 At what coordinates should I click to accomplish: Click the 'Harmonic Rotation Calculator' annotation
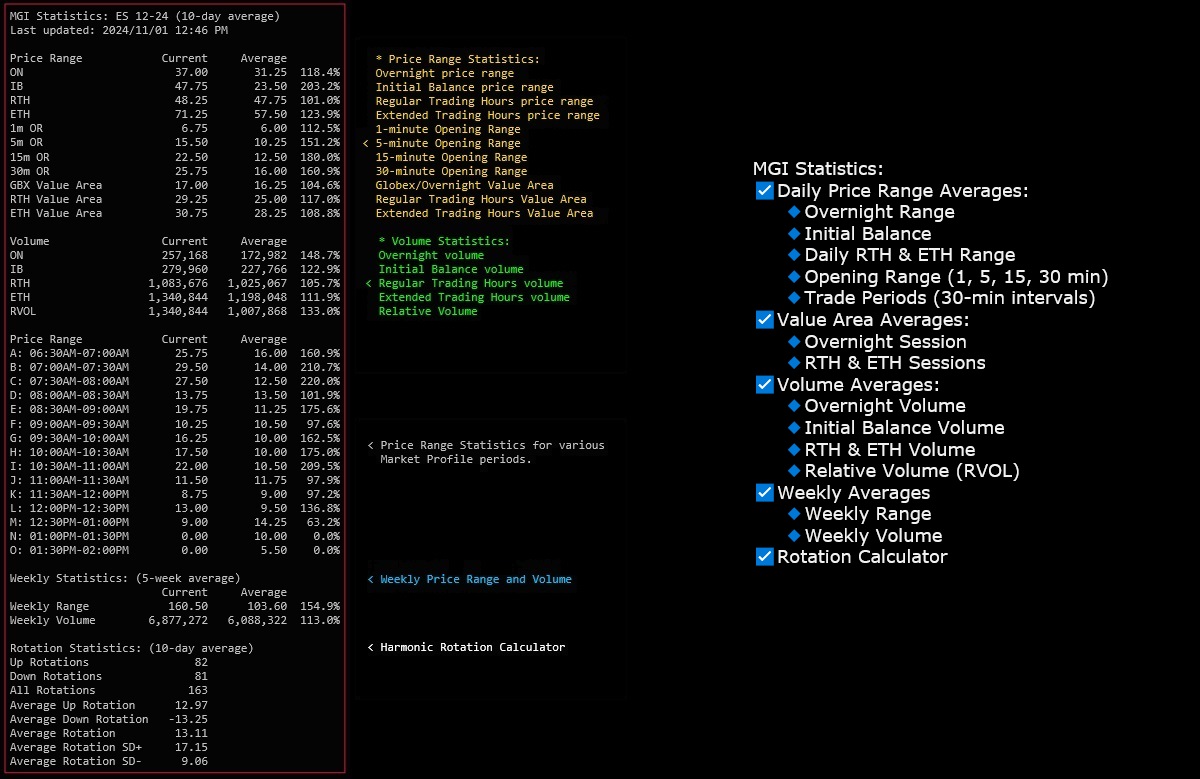473,647
